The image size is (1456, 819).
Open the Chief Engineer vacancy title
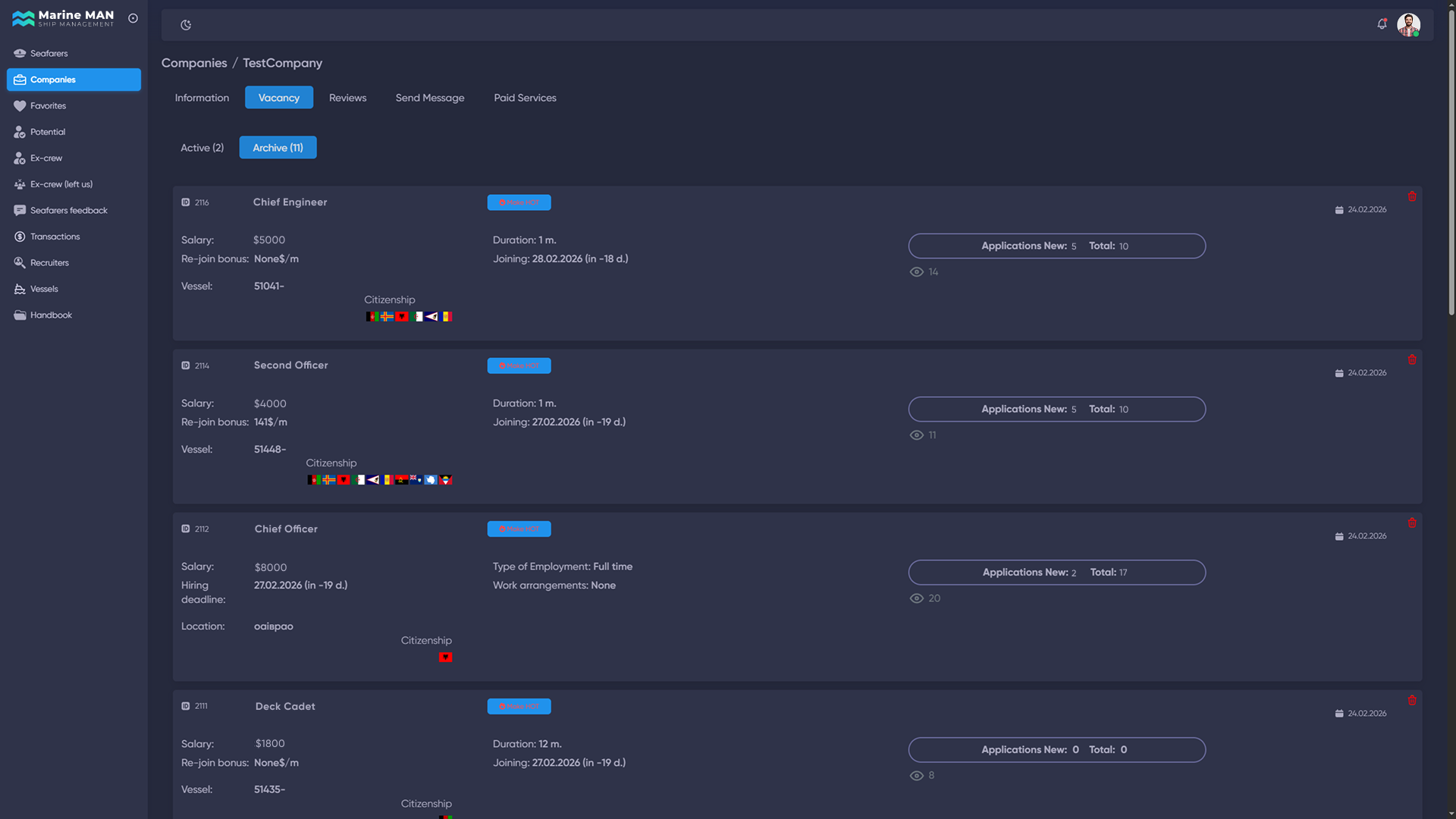click(290, 202)
